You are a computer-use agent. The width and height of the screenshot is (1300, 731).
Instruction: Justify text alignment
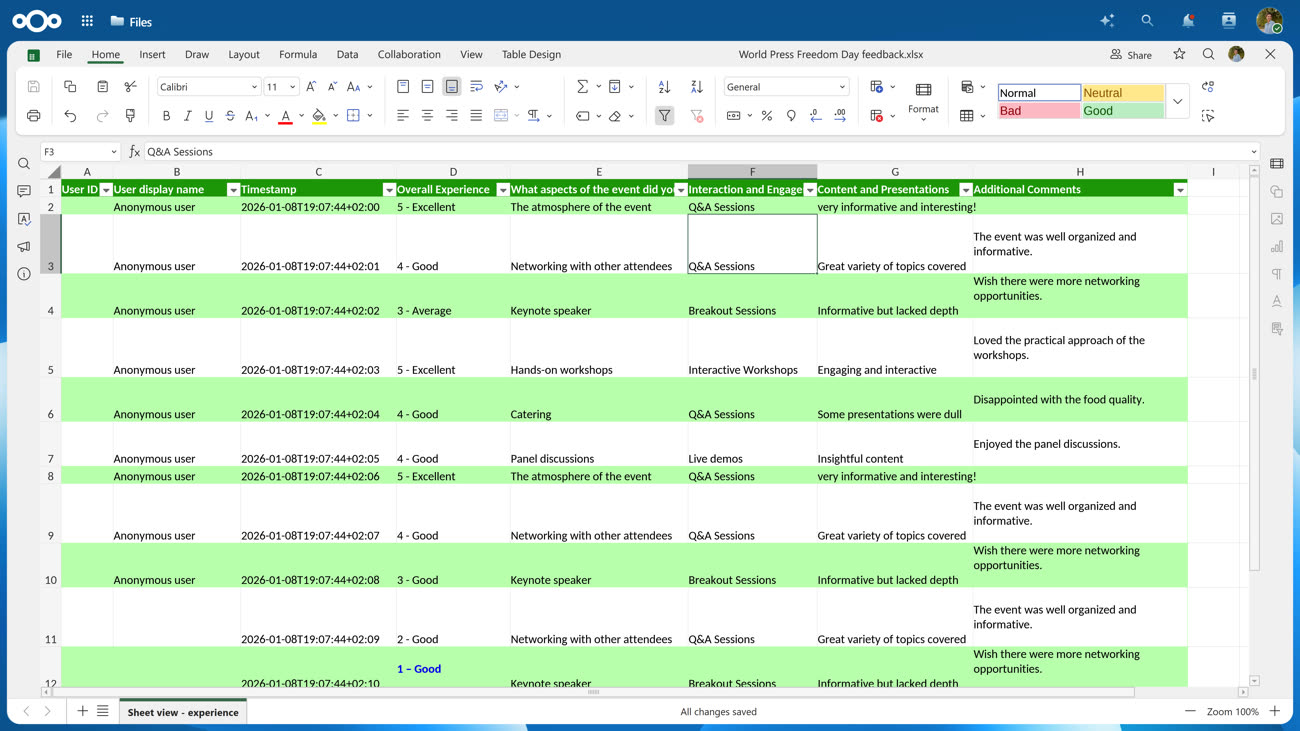click(476, 116)
